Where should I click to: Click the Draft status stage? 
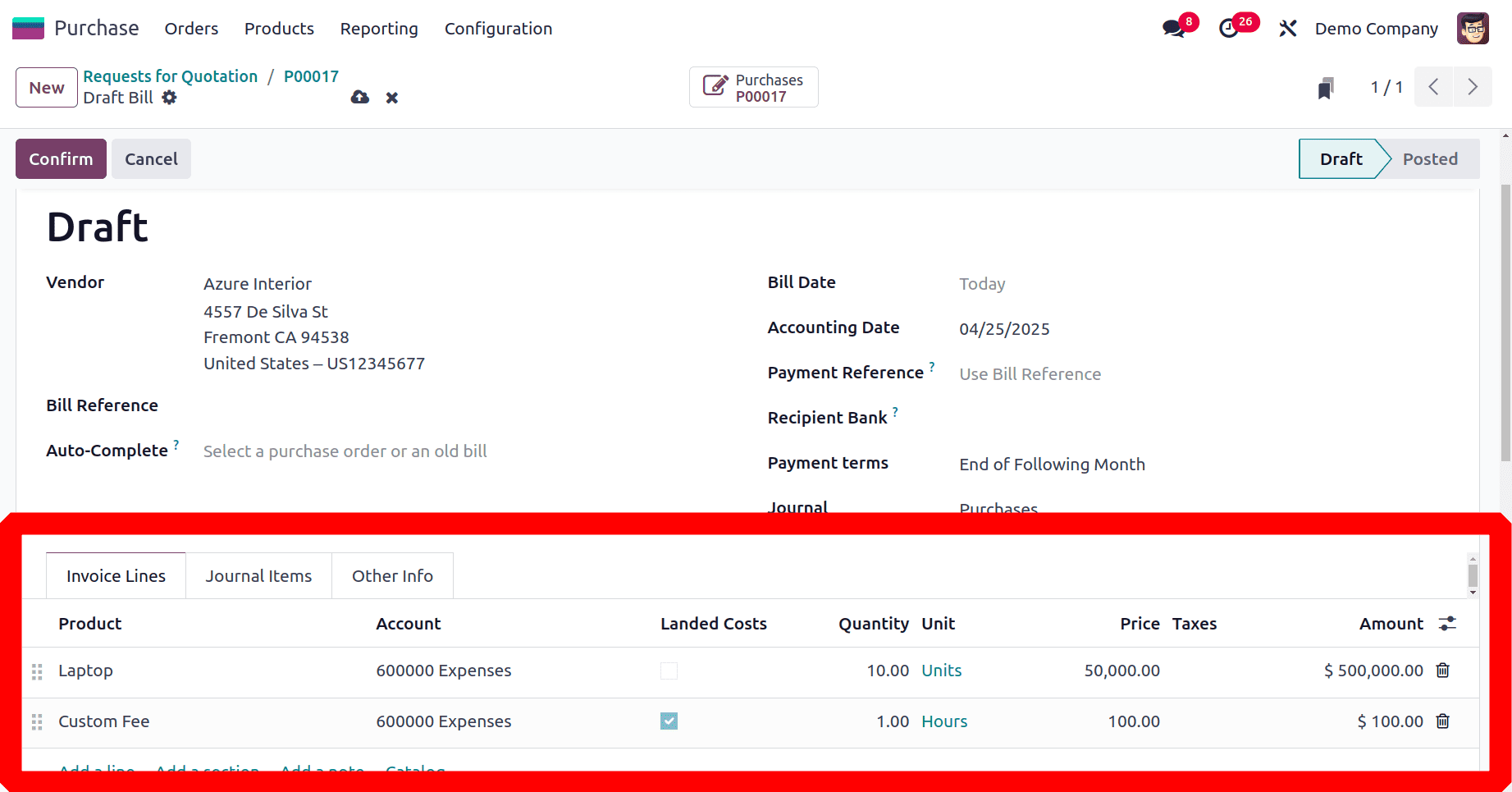(1341, 159)
